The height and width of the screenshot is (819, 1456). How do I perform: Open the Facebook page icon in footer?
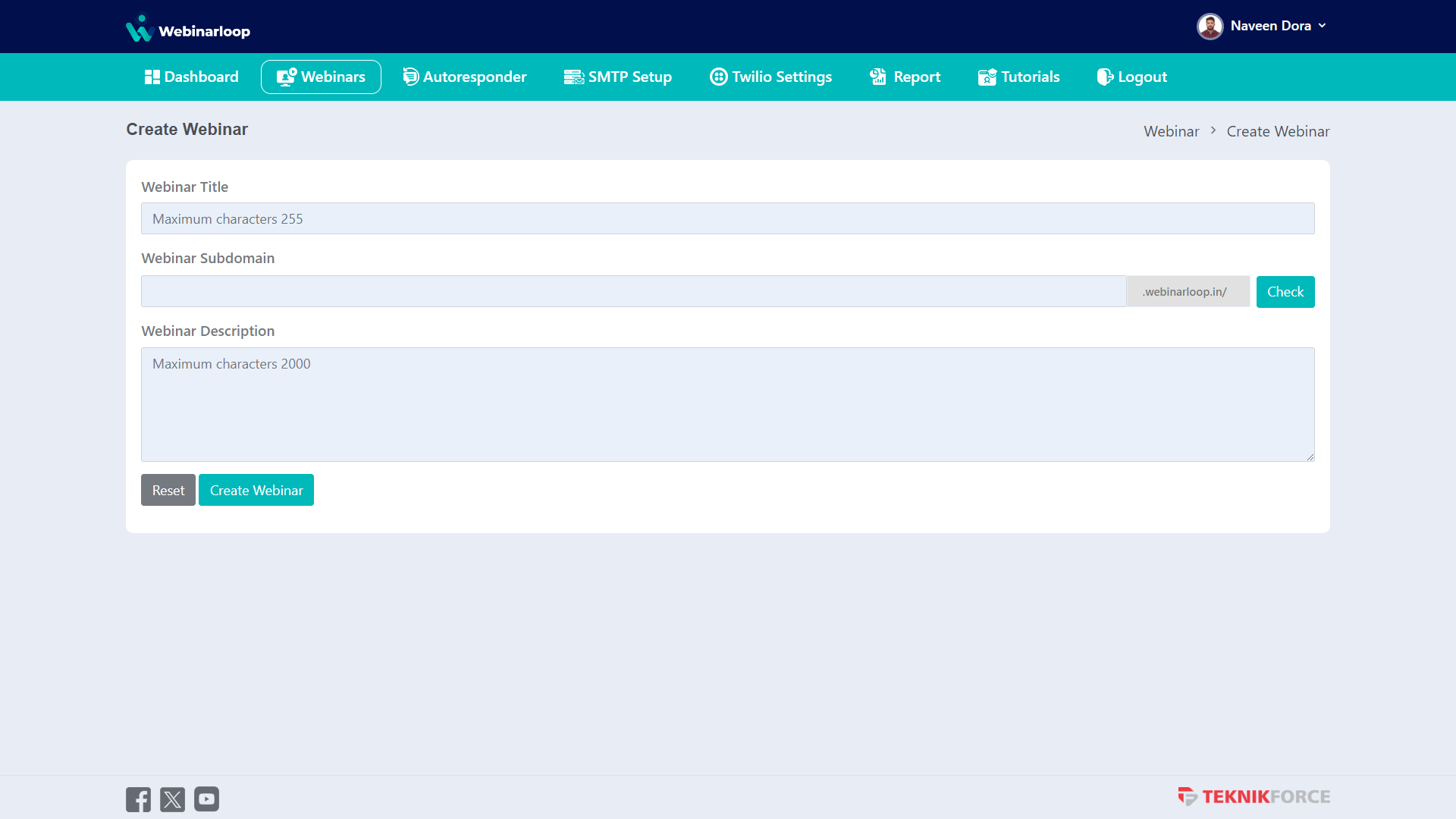(x=138, y=799)
